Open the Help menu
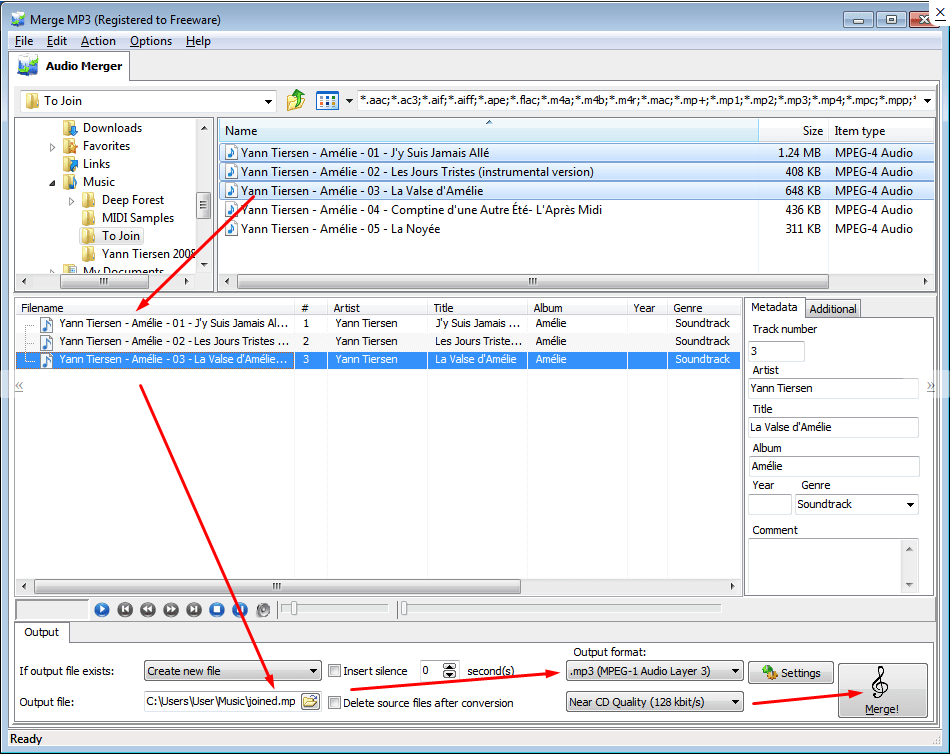Screen dimensions: 951x754 coord(198,41)
